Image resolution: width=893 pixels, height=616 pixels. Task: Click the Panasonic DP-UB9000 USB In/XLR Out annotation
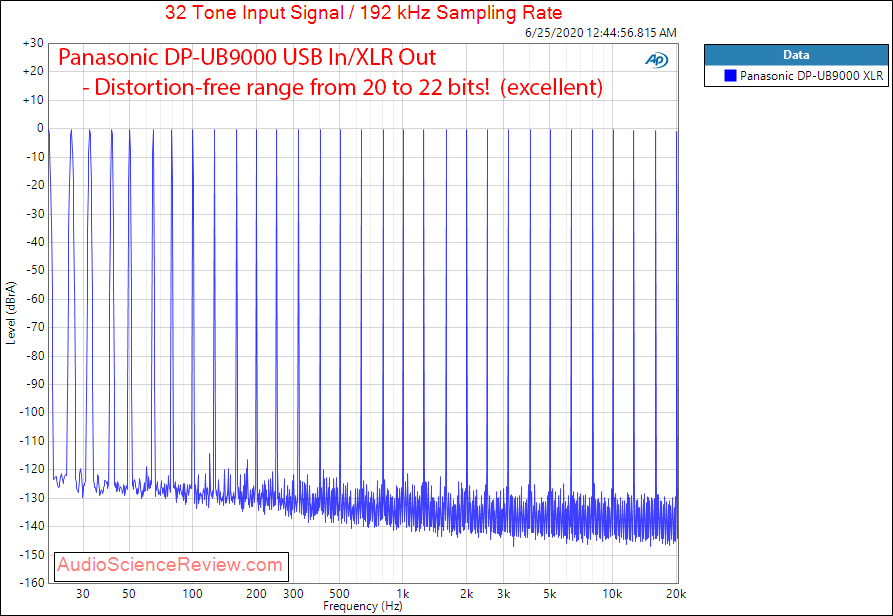[247, 57]
